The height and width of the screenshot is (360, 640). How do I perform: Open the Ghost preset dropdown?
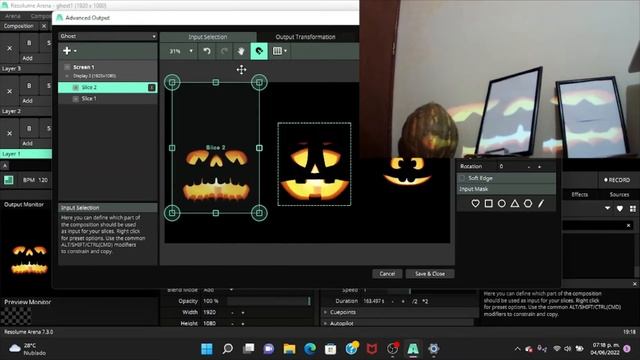[108, 36]
